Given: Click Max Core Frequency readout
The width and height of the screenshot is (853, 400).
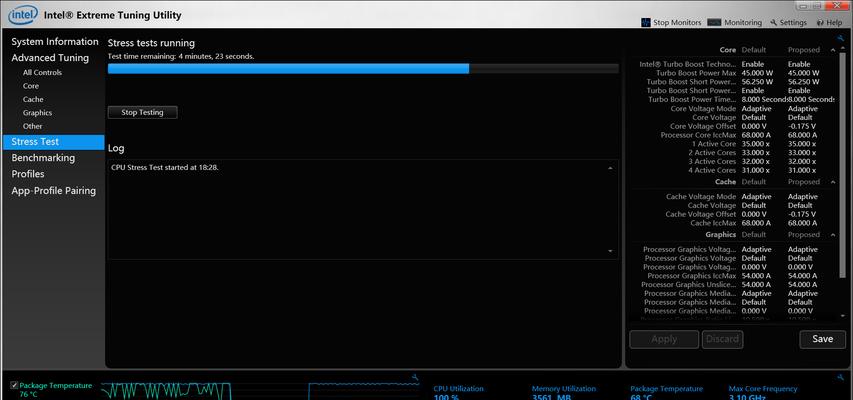Looking at the screenshot, I should pyautogui.click(x=763, y=393).
